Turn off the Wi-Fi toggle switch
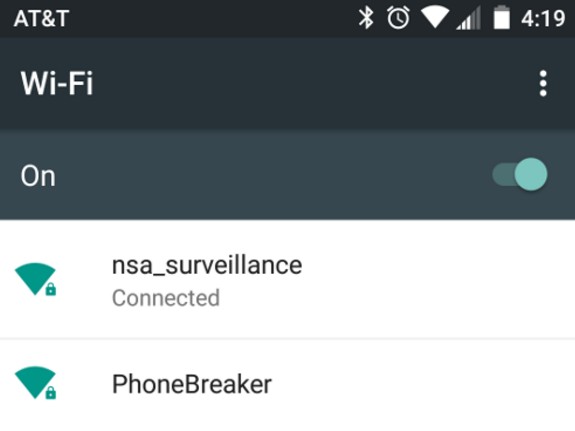 pos(520,174)
